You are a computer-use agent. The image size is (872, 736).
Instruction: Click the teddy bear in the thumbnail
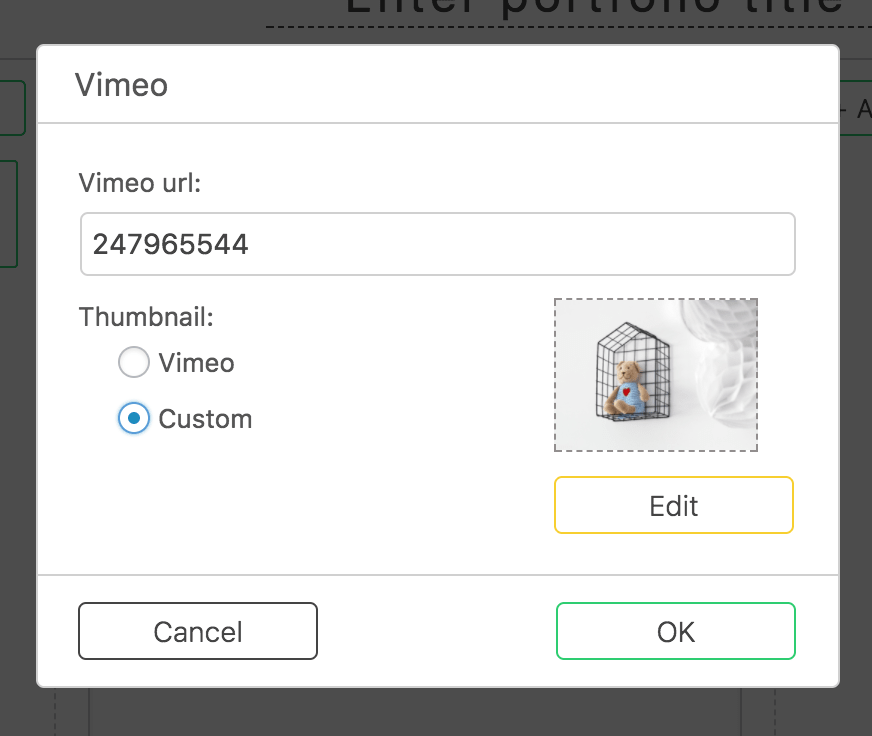[x=628, y=388]
